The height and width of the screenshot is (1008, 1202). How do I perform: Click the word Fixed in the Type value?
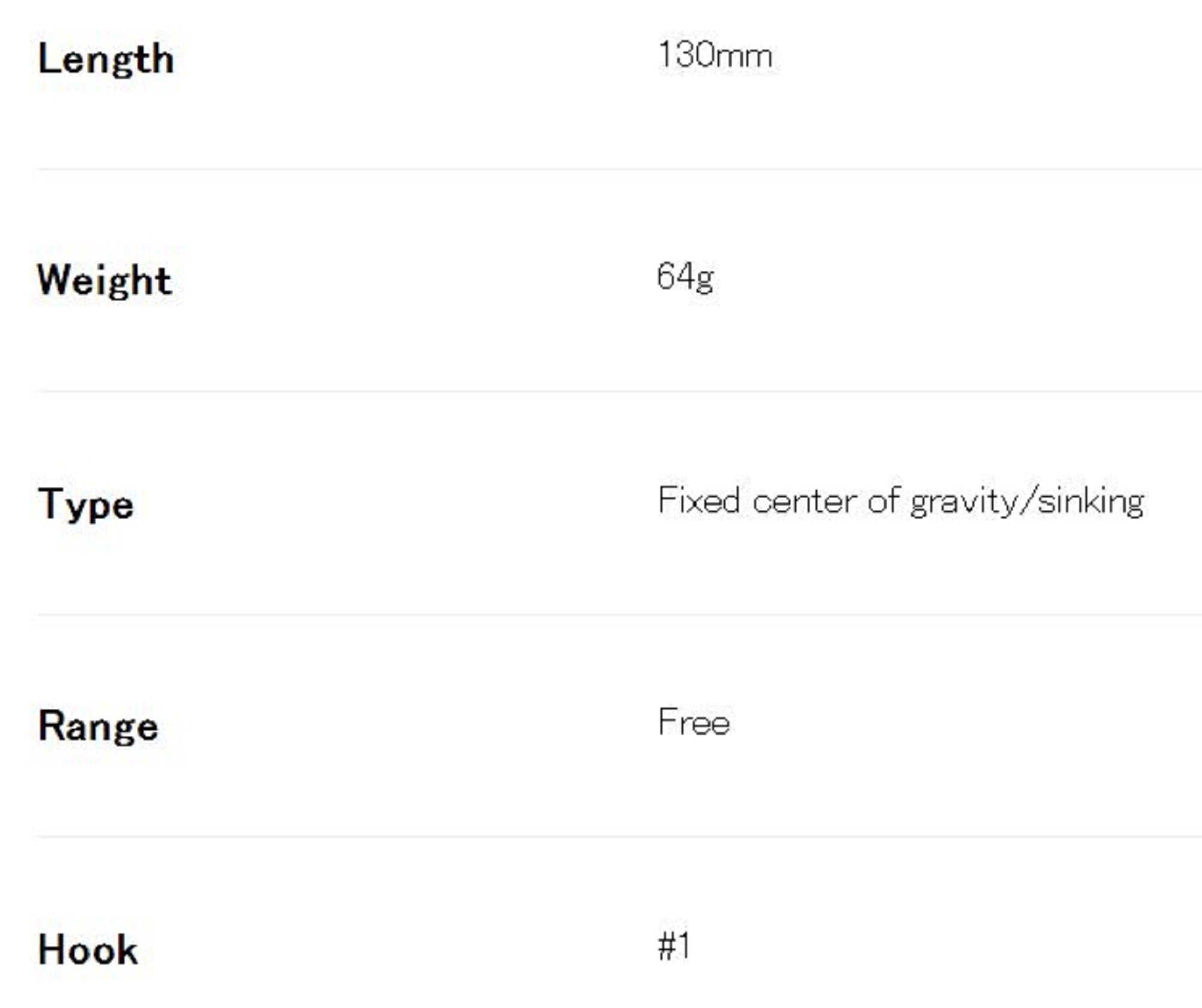(x=698, y=500)
